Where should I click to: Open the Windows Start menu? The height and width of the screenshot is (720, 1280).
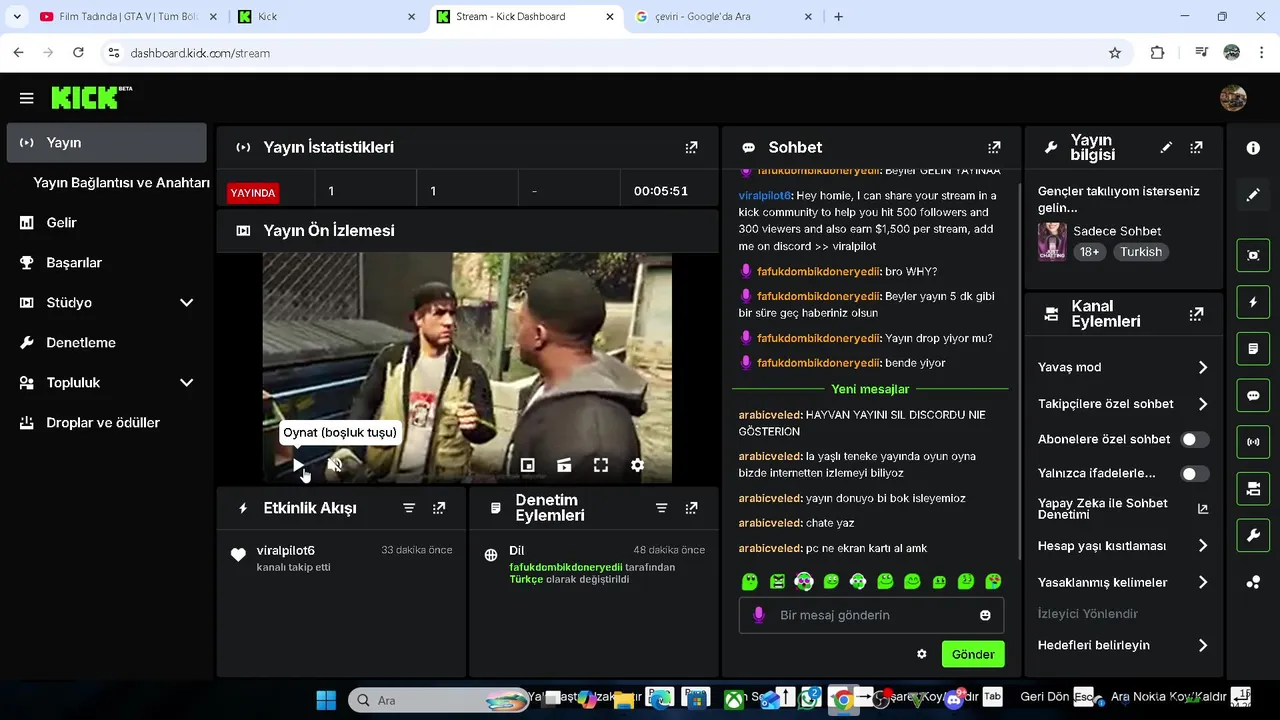pos(326,700)
